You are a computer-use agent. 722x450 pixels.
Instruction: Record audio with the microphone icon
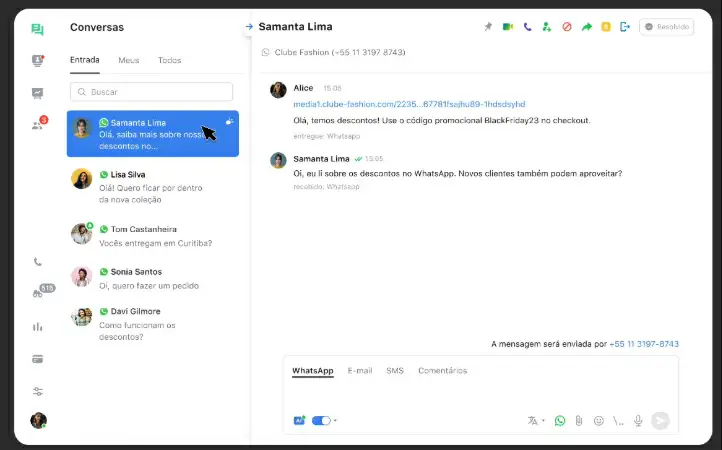638,421
